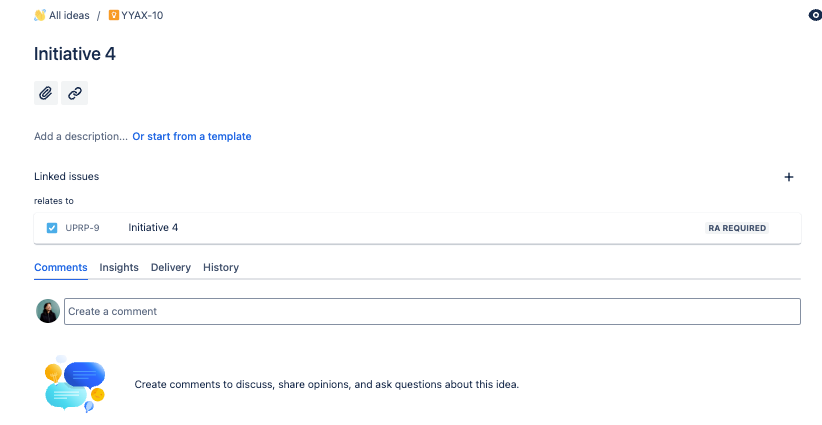Click the link icon button
Image resolution: width=822 pixels, height=425 pixels.
point(75,93)
